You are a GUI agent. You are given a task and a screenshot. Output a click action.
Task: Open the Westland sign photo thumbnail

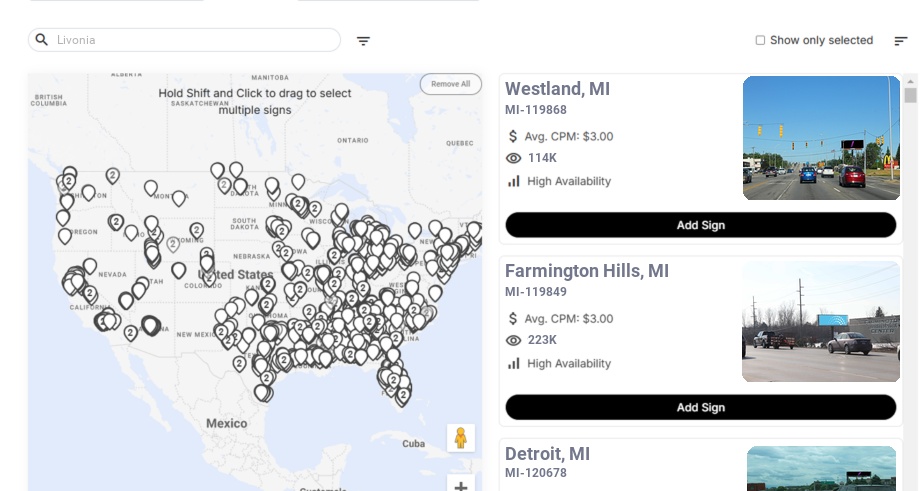[821, 138]
